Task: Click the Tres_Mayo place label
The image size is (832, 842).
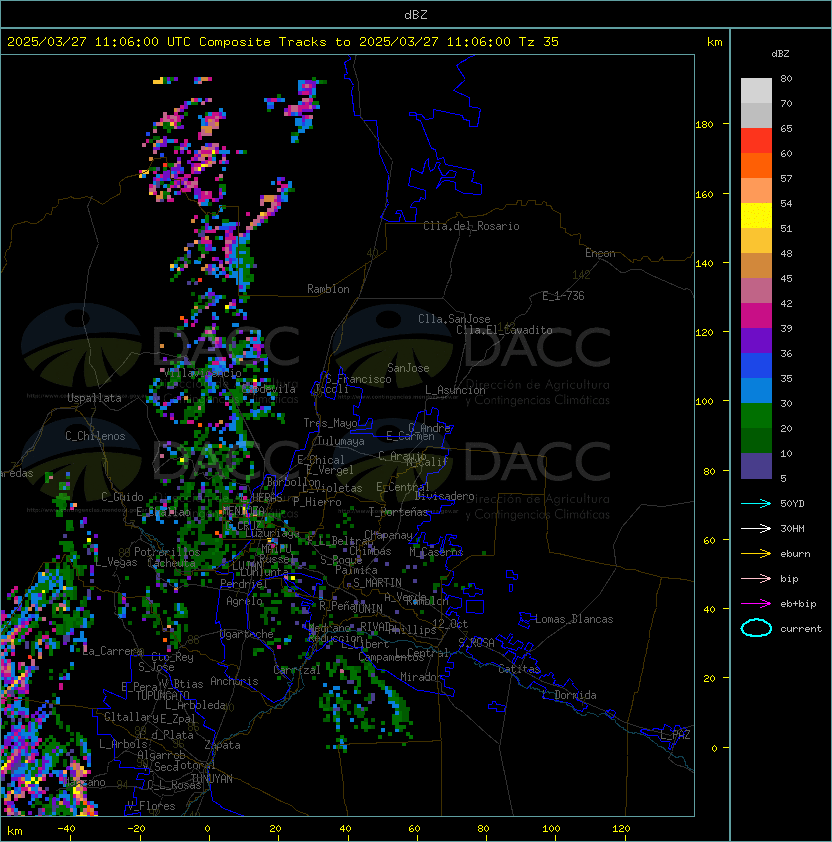Action: tap(330, 423)
